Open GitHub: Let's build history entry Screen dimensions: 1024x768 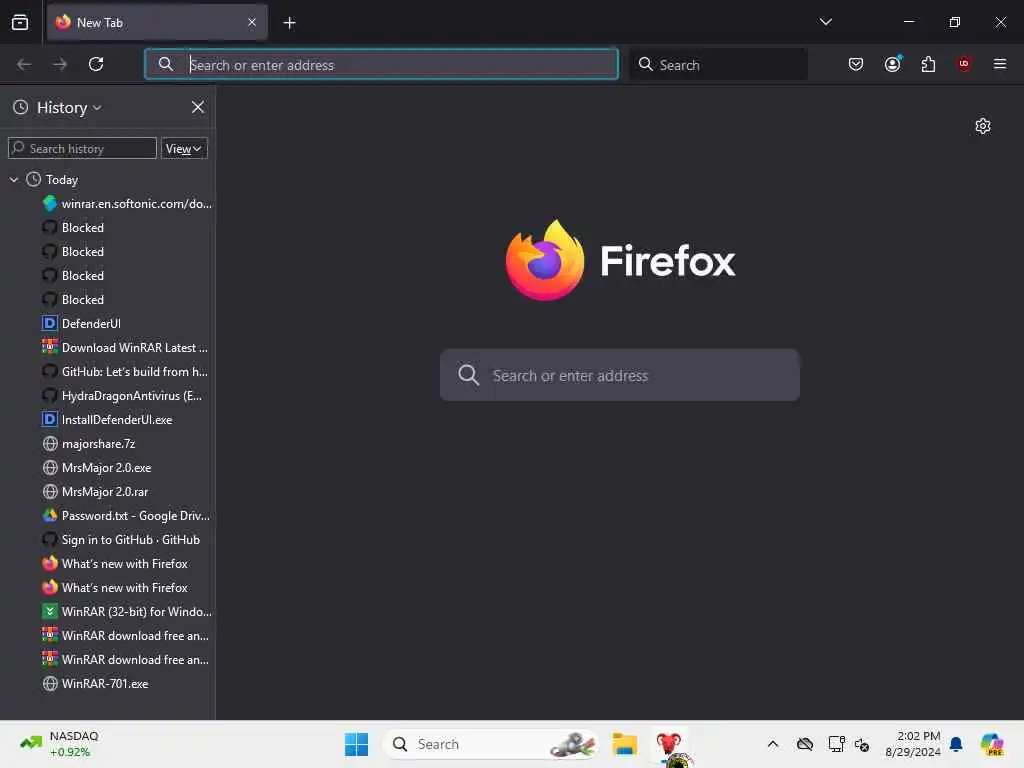click(125, 372)
